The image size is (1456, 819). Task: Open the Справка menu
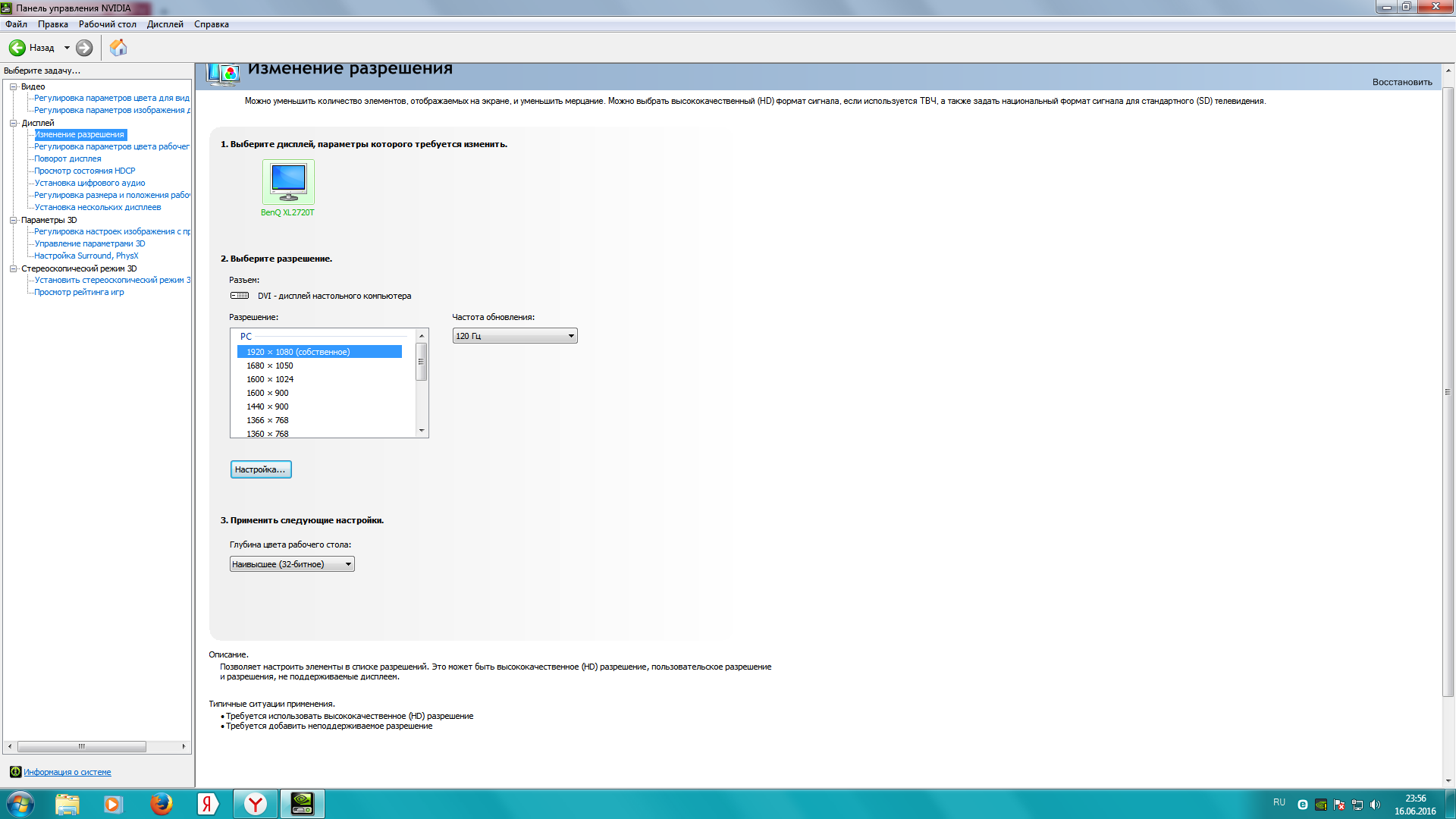(x=211, y=24)
